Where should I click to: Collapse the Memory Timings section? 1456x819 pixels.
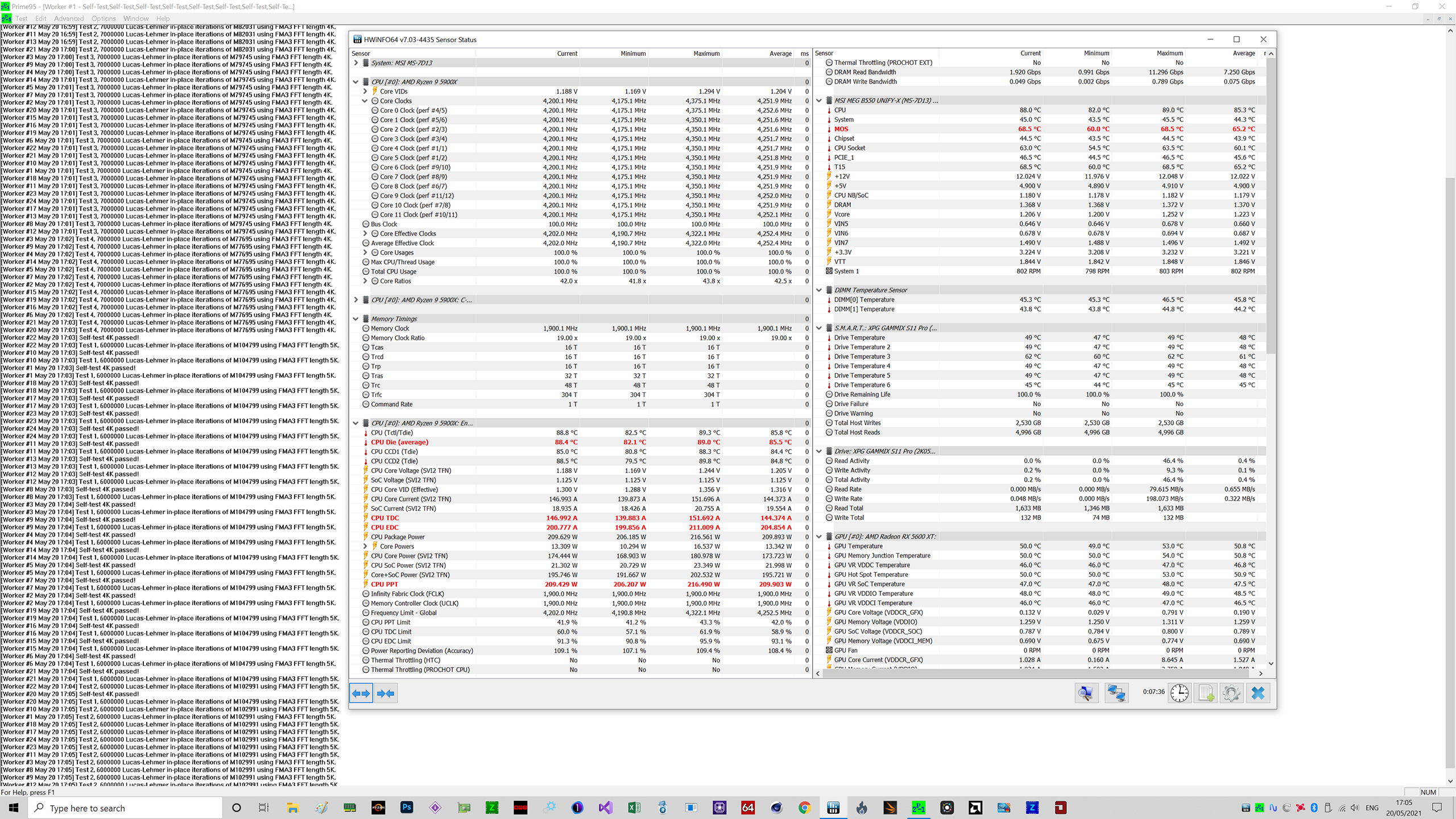[356, 318]
